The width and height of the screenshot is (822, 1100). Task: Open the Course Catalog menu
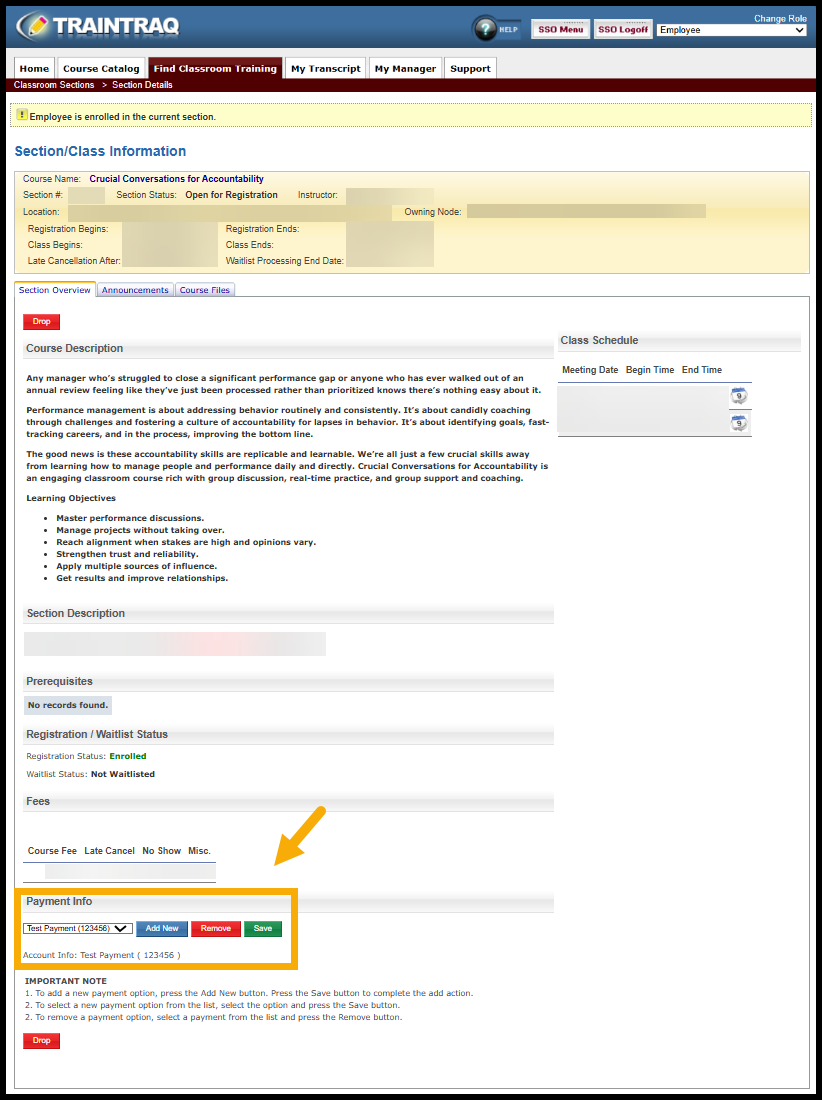click(x=101, y=68)
